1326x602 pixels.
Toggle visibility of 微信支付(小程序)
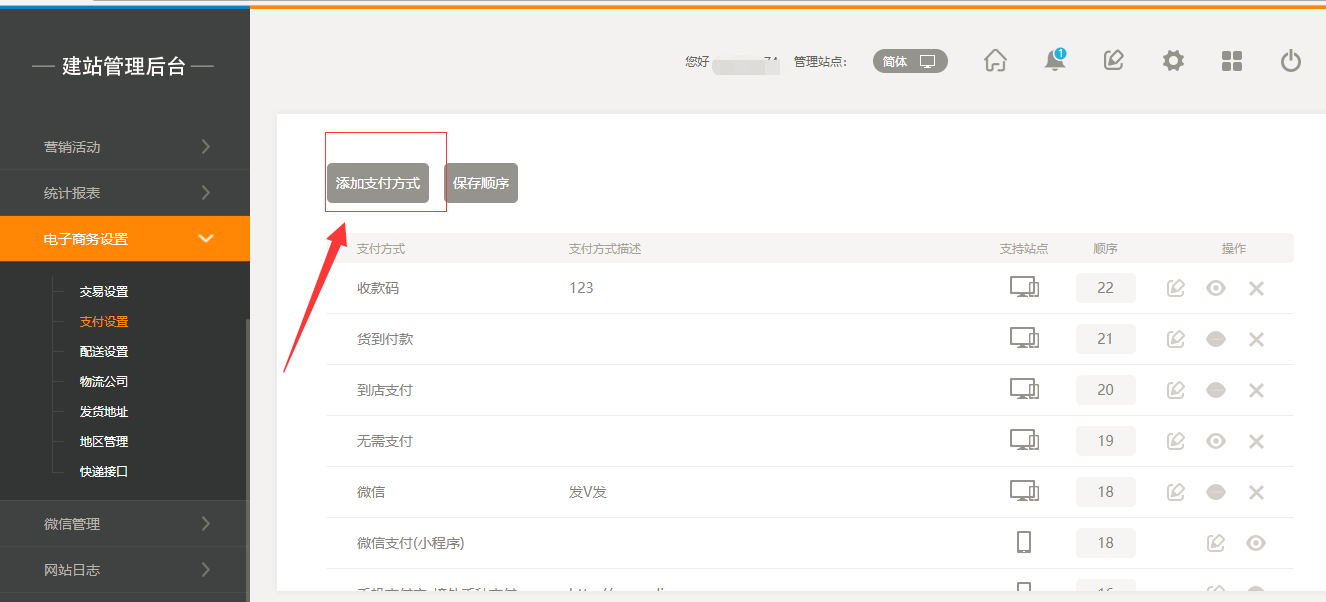tap(1256, 543)
